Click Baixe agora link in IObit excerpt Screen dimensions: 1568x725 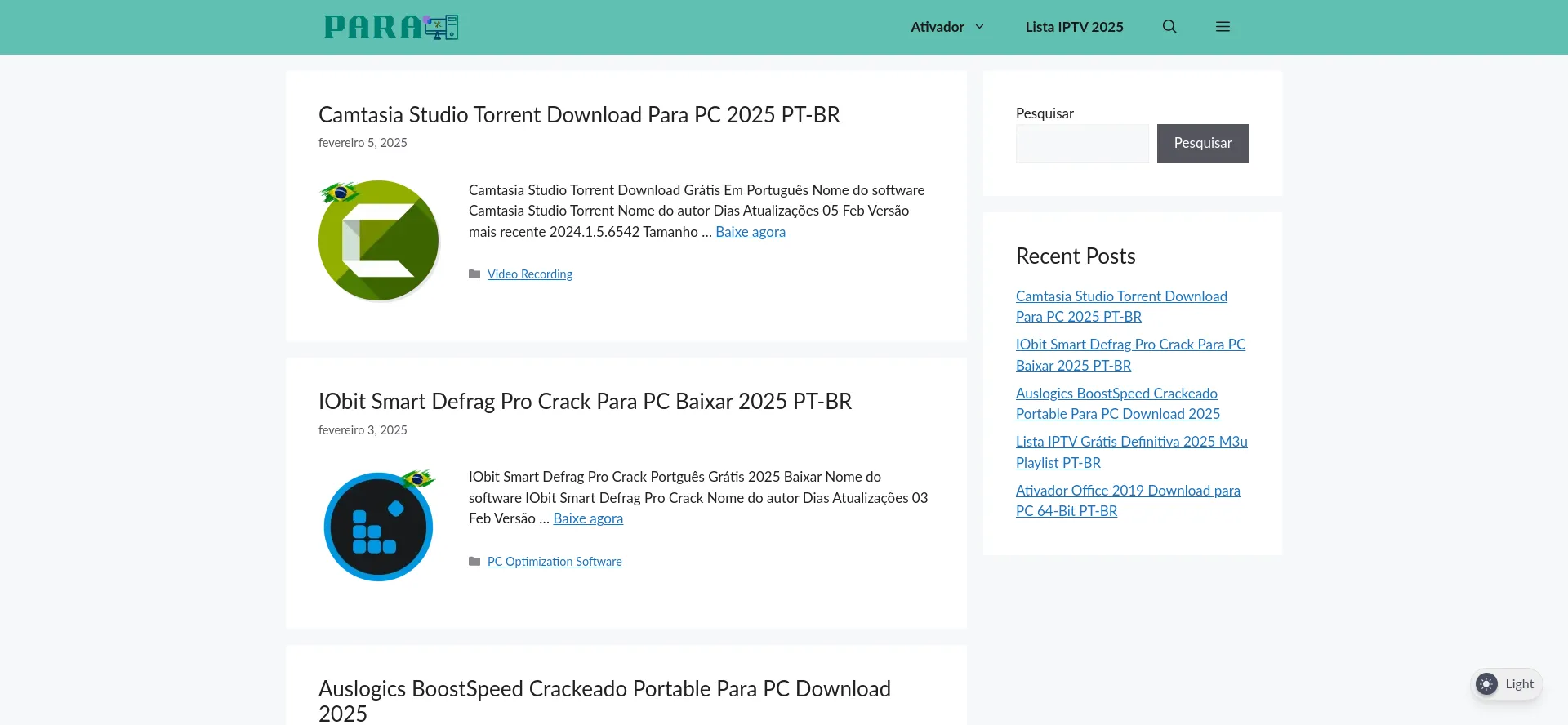[x=588, y=518]
